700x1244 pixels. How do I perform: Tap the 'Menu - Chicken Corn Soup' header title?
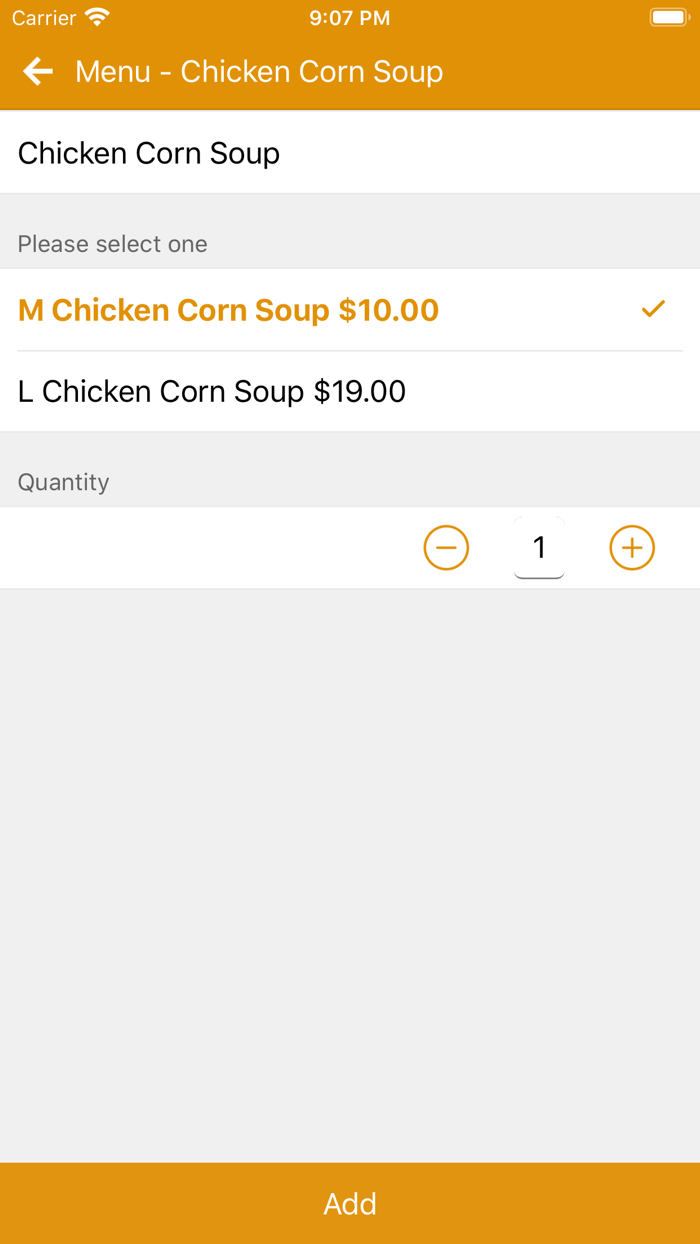click(259, 71)
